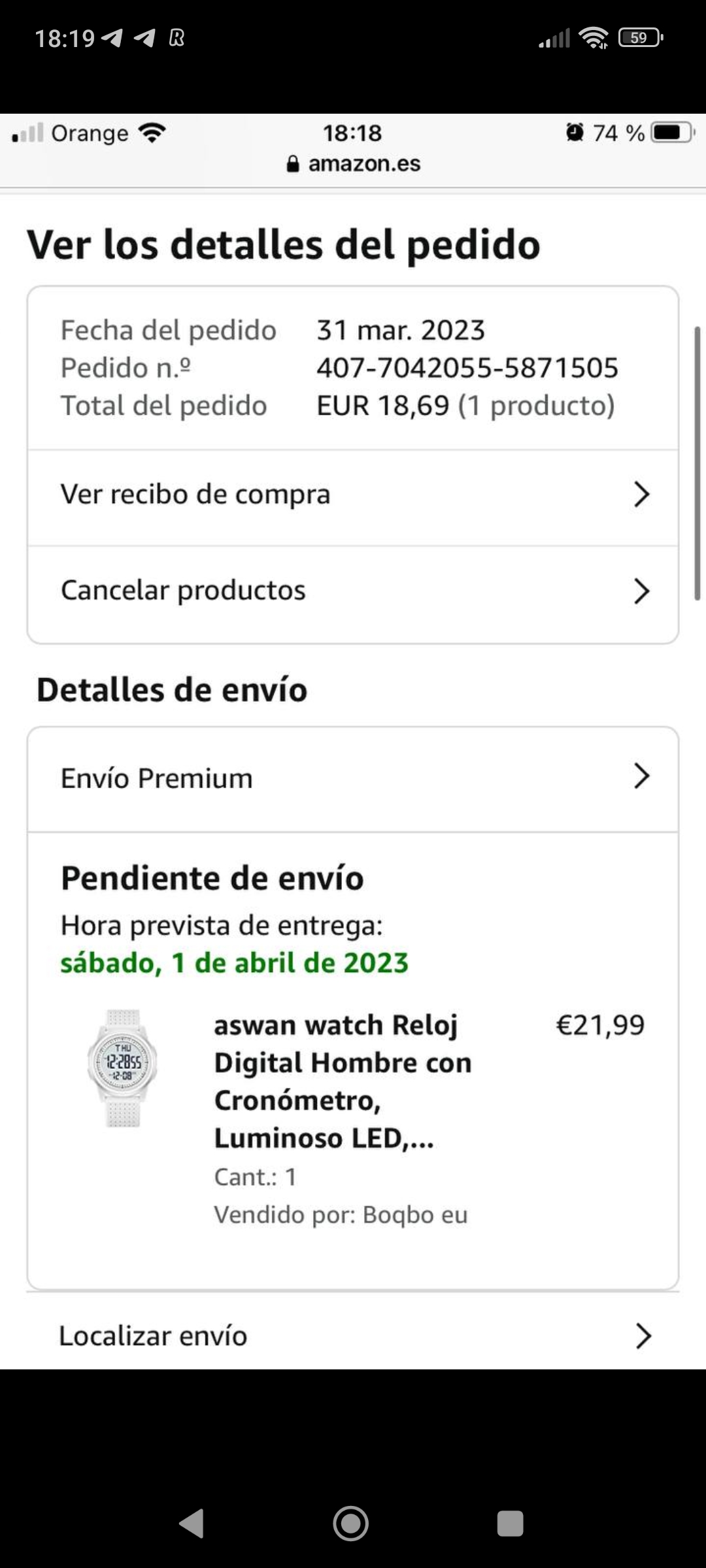Tap the 59 battery indicator icon
706x1568 pixels.
click(x=640, y=38)
